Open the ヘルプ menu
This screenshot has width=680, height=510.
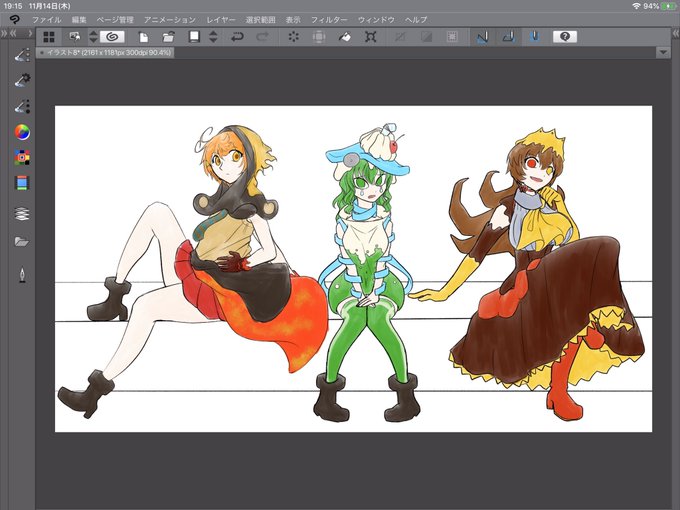coord(416,20)
